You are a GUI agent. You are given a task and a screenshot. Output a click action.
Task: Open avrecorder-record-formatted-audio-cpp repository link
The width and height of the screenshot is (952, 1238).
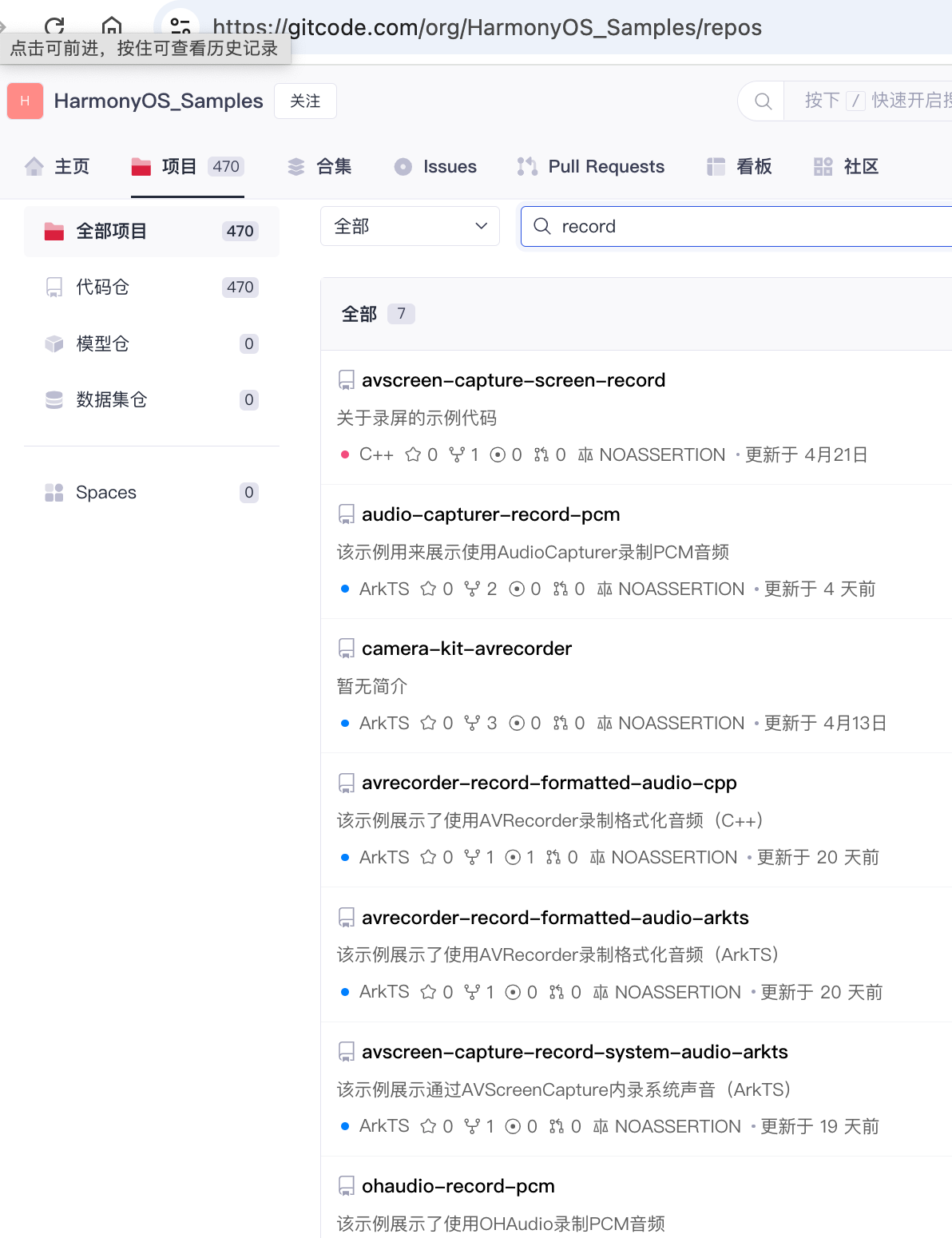click(x=549, y=783)
